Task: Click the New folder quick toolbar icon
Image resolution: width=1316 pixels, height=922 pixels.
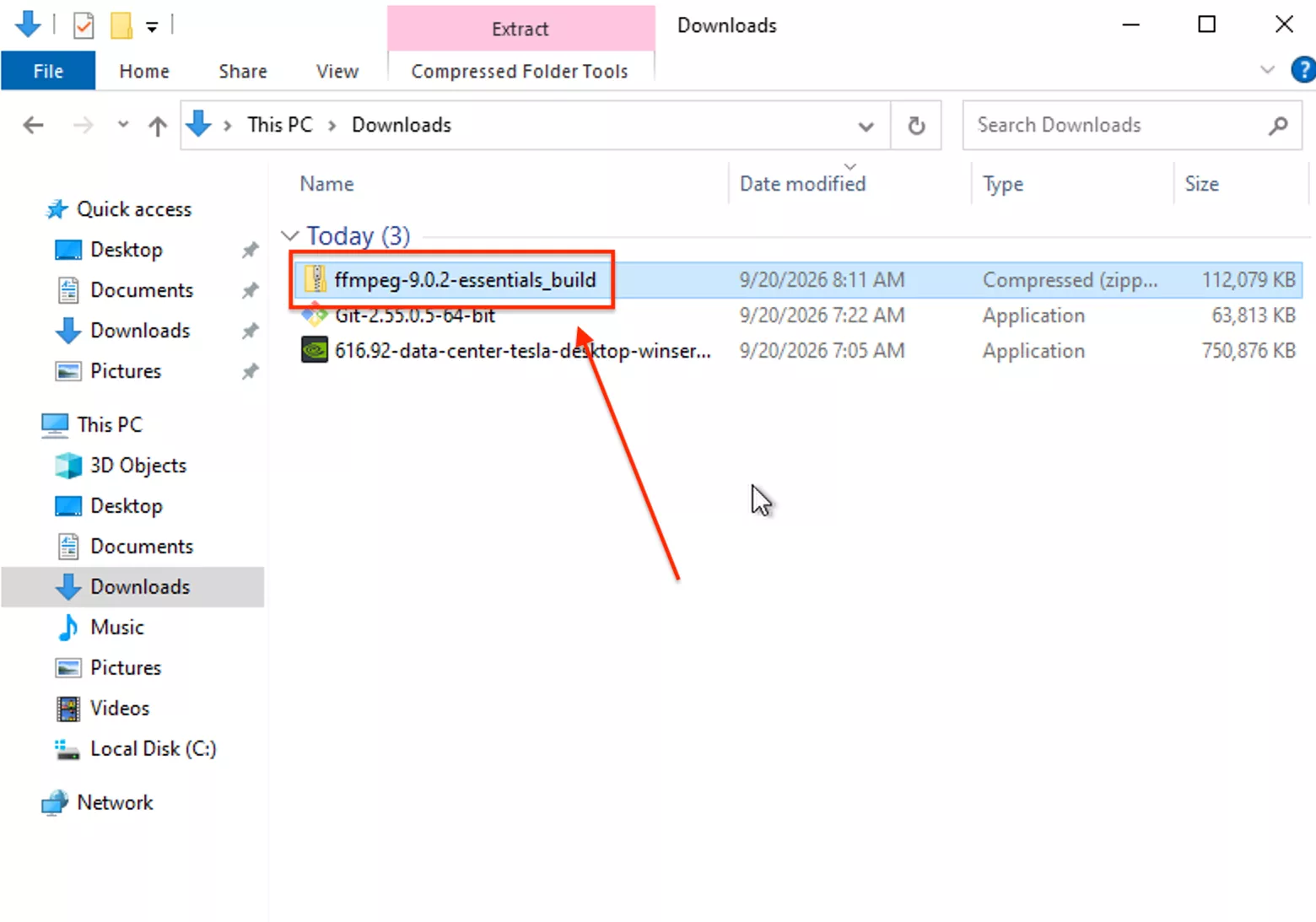Action: [121, 25]
